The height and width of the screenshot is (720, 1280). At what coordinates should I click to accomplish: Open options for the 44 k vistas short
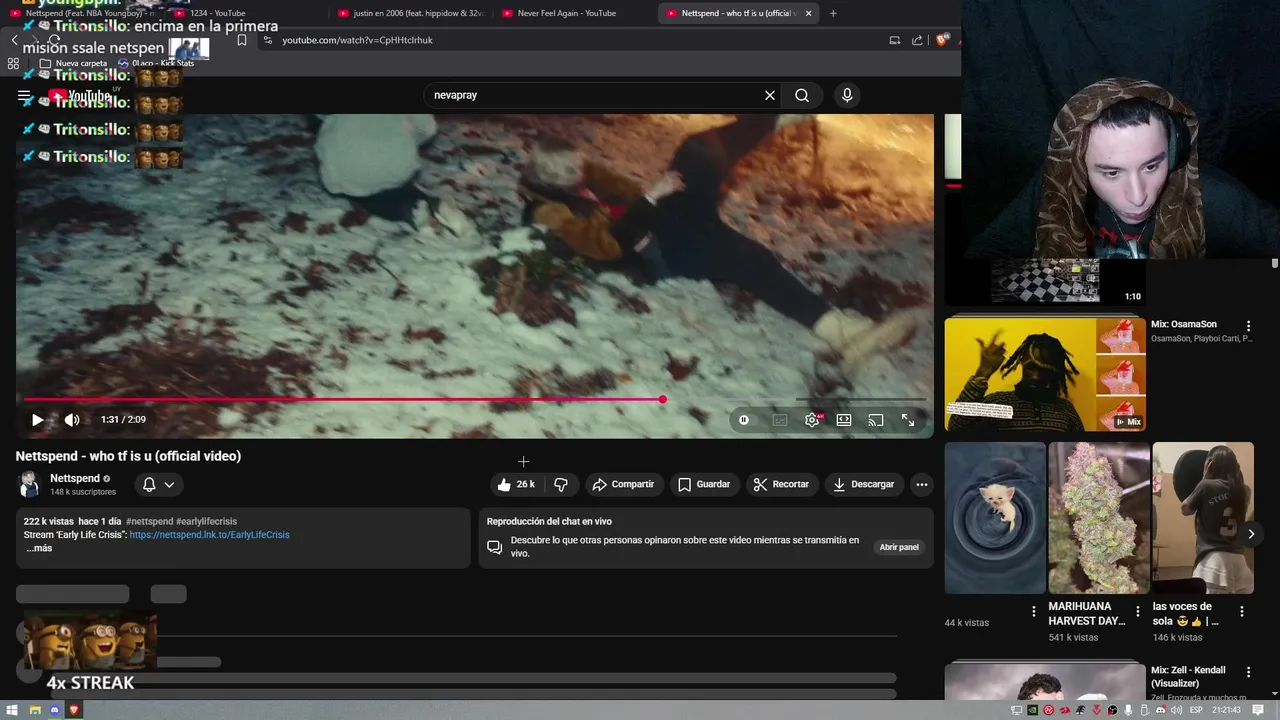pyautogui.click(x=1034, y=611)
